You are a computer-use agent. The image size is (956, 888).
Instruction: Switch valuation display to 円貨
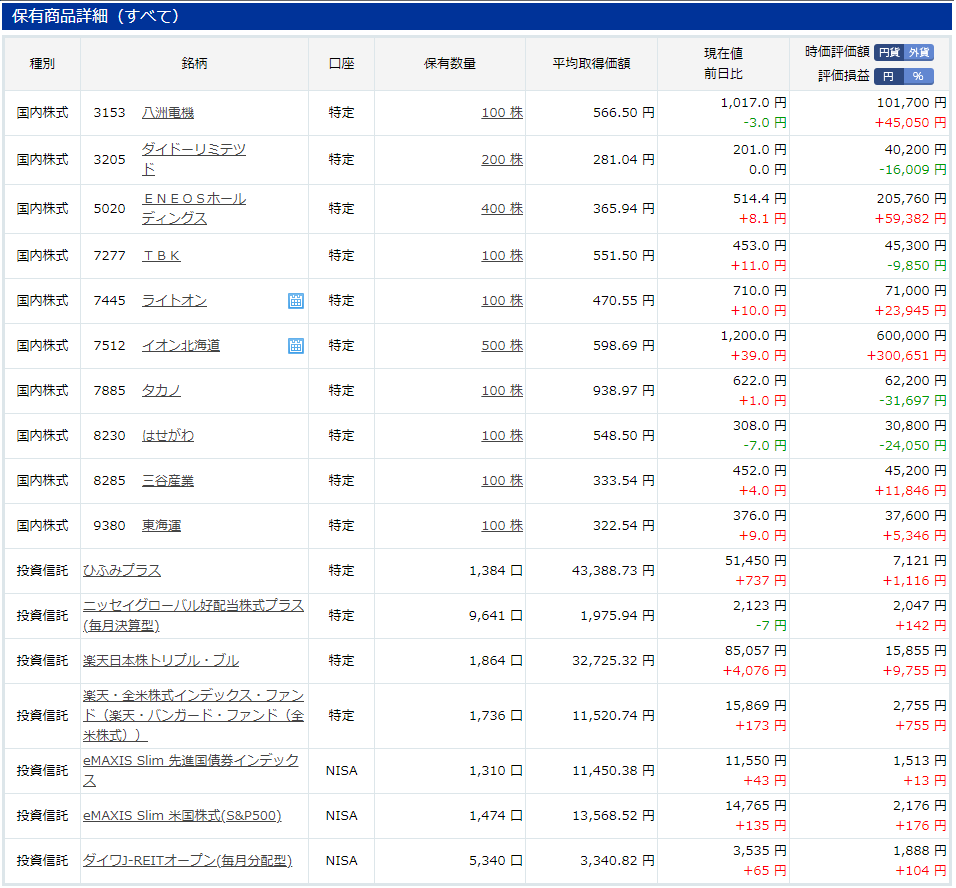(x=889, y=52)
